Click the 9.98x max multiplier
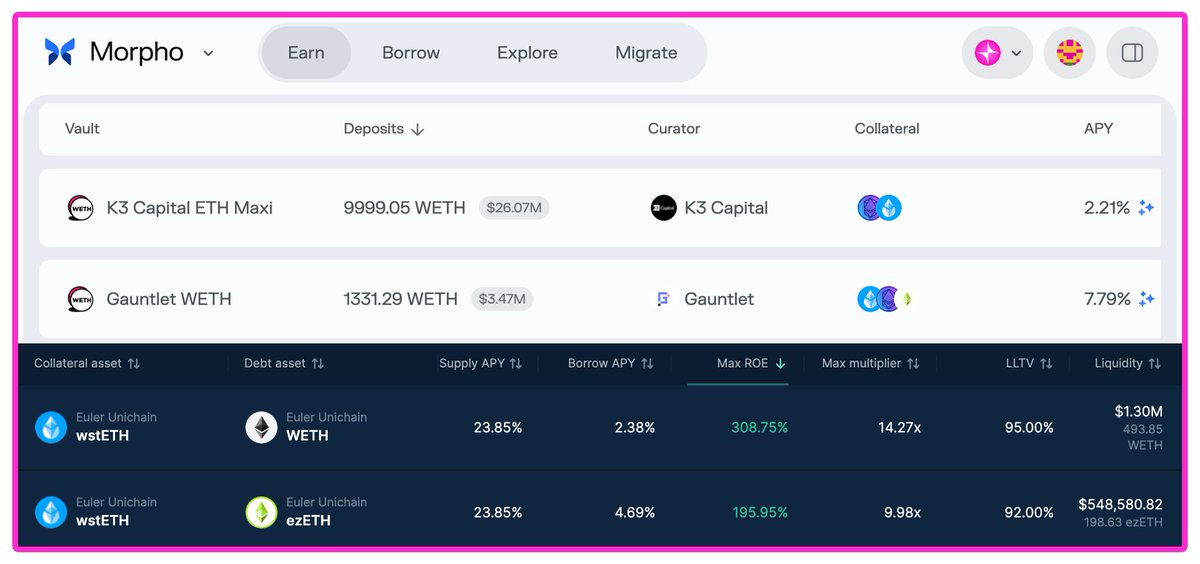 pyautogui.click(x=901, y=513)
